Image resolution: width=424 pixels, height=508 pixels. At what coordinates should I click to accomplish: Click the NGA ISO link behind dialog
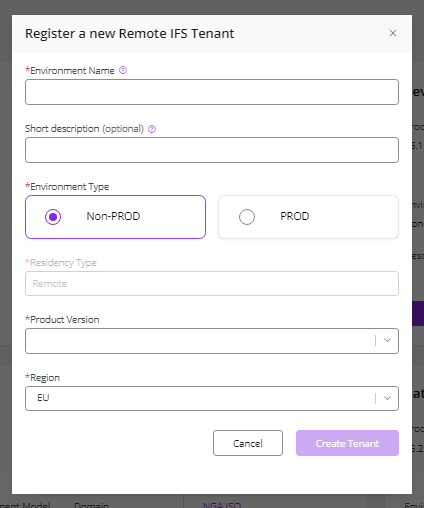[x=222, y=505]
